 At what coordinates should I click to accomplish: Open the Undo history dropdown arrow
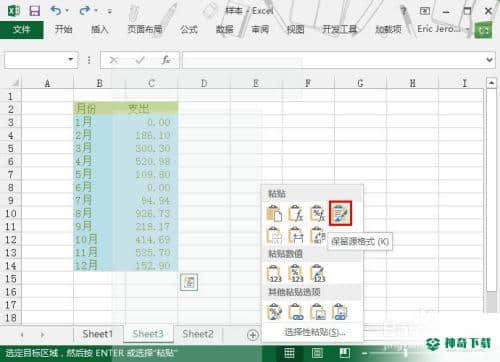coord(67,11)
